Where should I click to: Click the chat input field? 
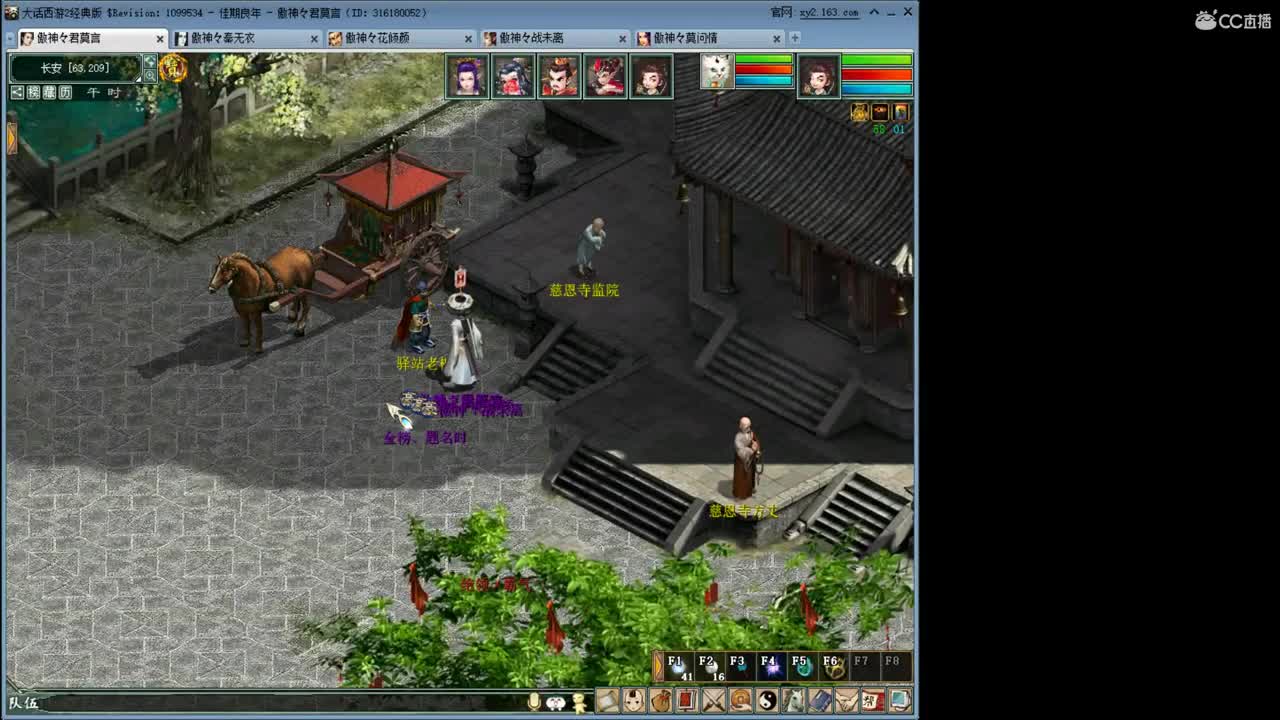pos(283,703)
